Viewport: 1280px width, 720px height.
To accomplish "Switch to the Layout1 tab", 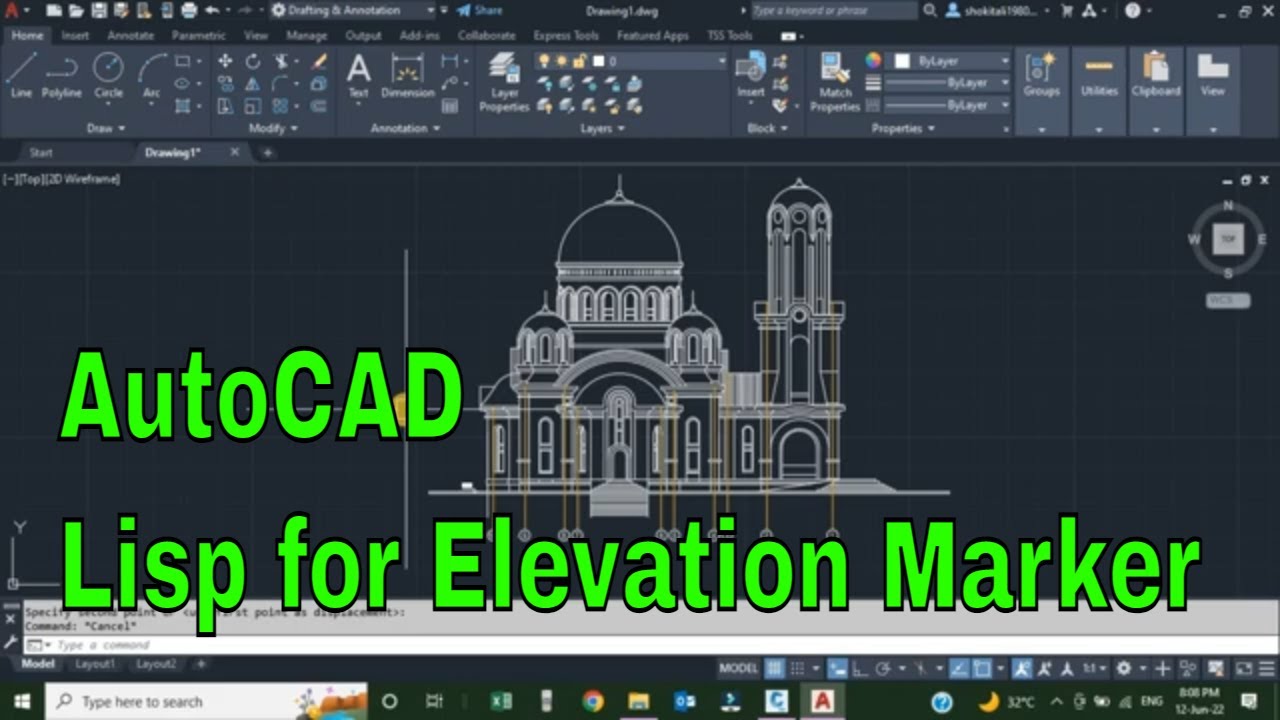I will click(x=95, y=663).
